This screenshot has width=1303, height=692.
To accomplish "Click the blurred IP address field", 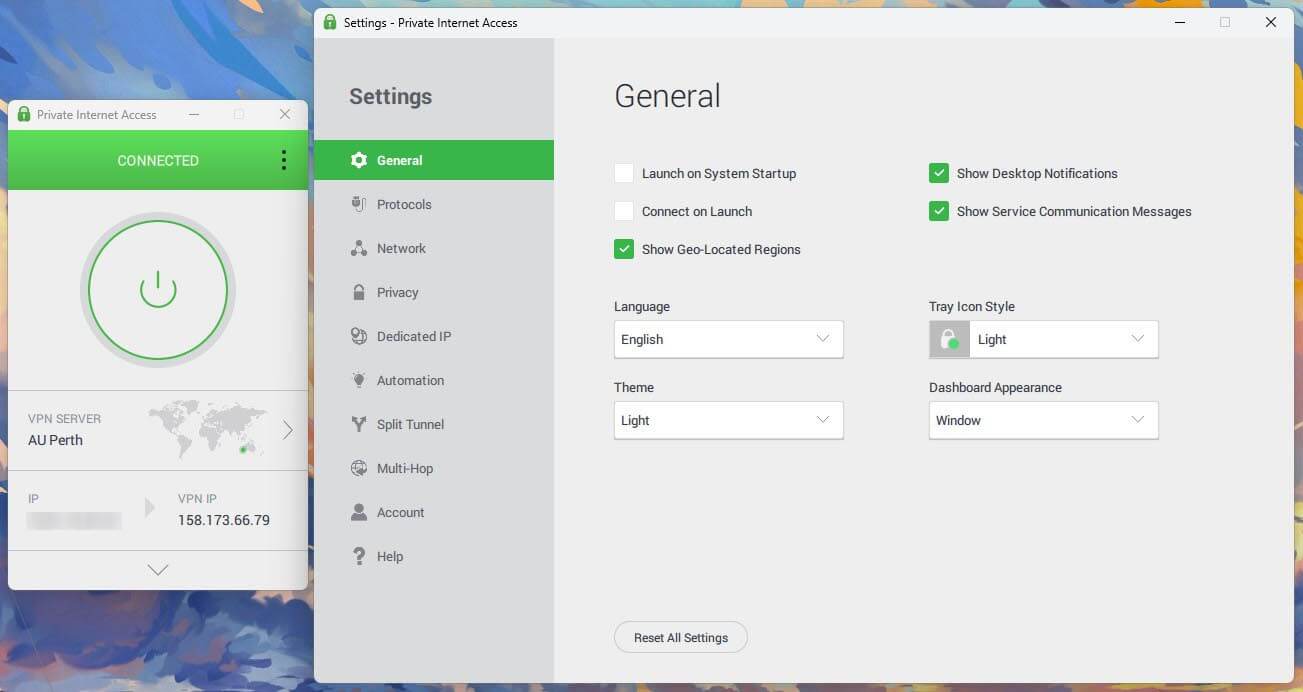I will 74,520.
